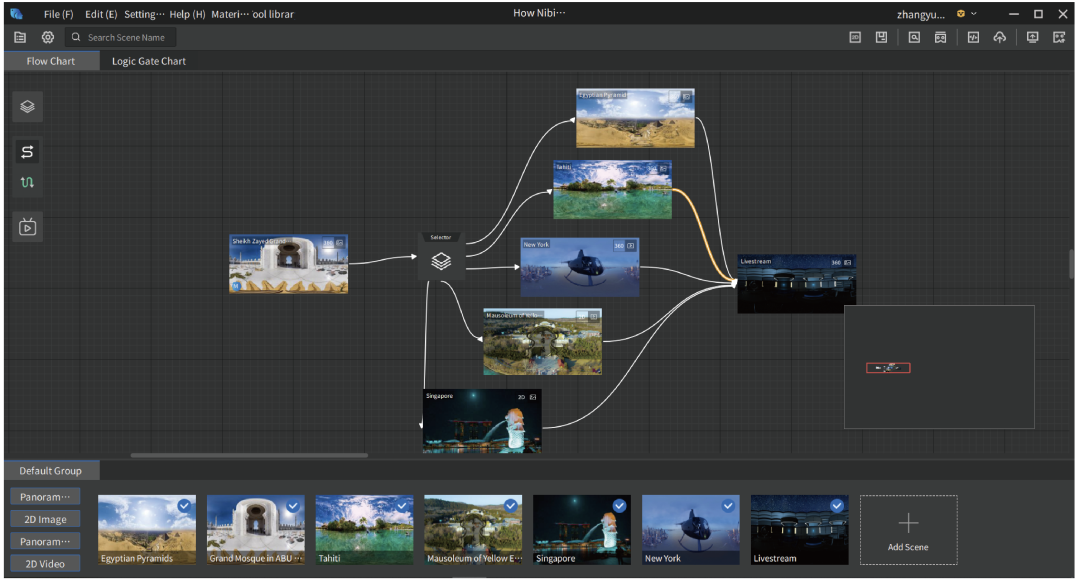
Task: Click the 360 badge on New York node
Action: coord(619,246)
